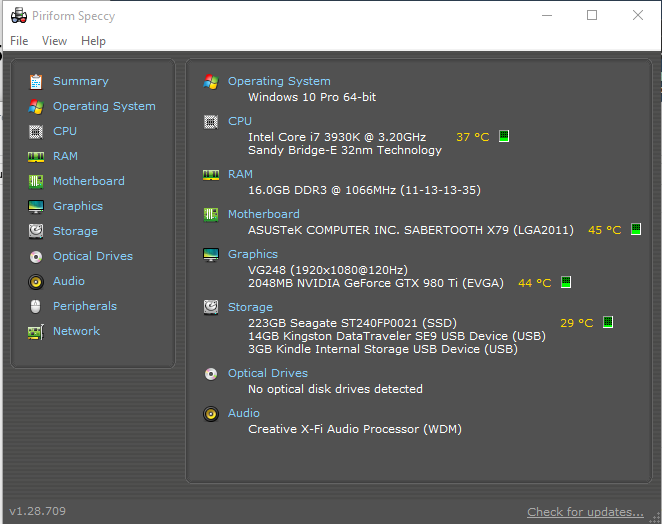Click the Check for updates link
Image resolution: width=662 pixels, height=524 pixels.
point(585,512)
